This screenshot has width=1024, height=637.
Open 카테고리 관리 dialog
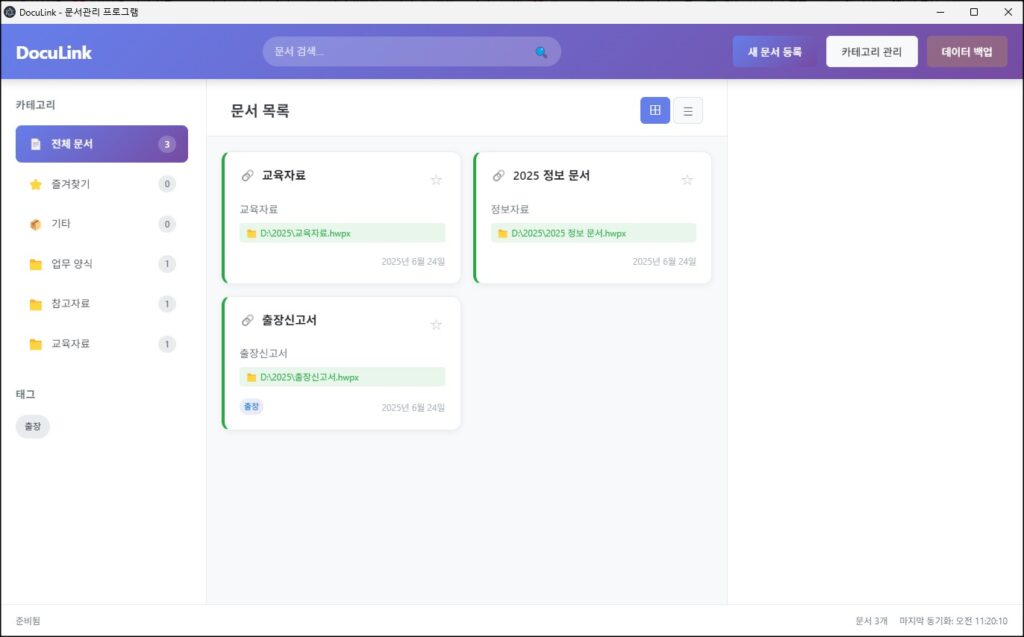pyautogui.click(x=871, y=52)
